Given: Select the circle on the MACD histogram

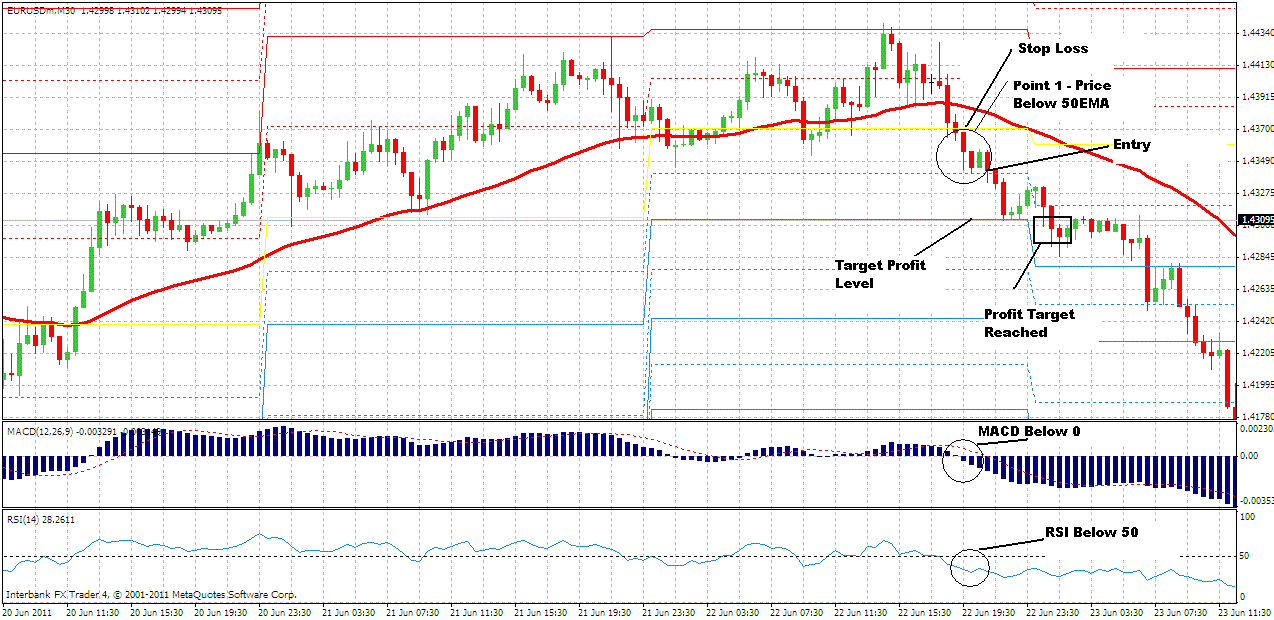Looking at the screenshot, I should coord(962,462).
